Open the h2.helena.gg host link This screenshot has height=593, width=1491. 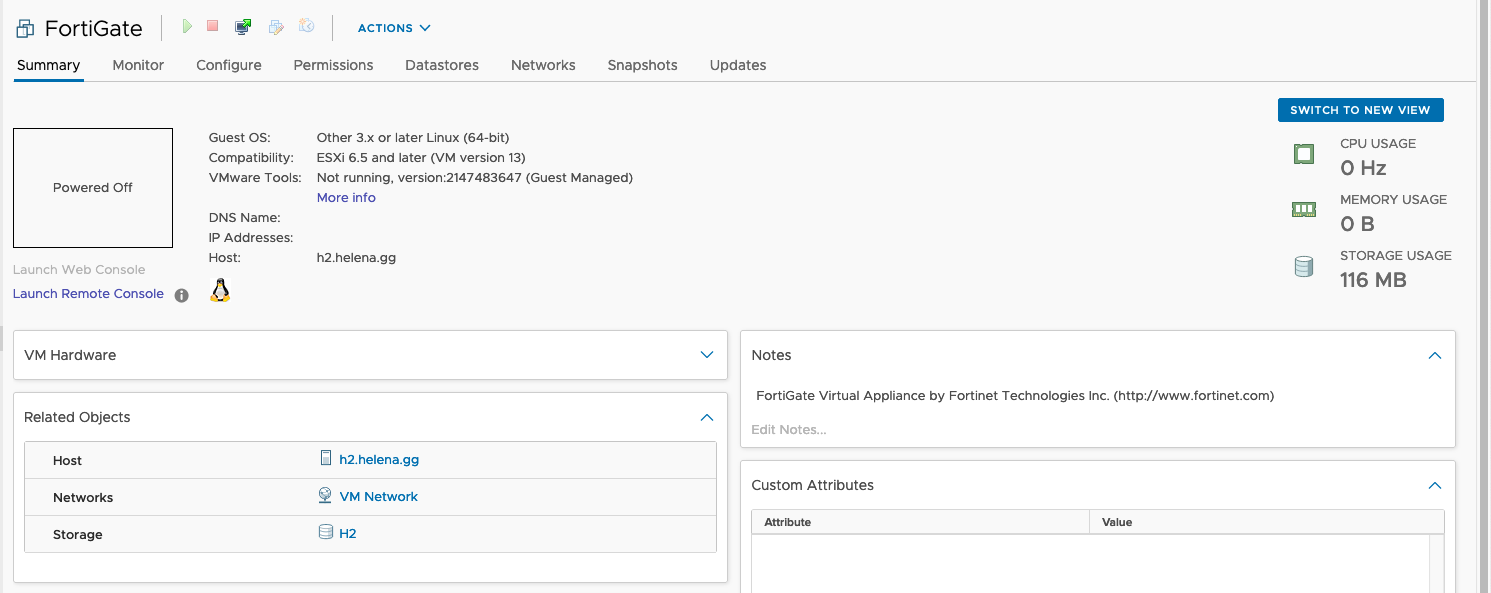(379, 460)
